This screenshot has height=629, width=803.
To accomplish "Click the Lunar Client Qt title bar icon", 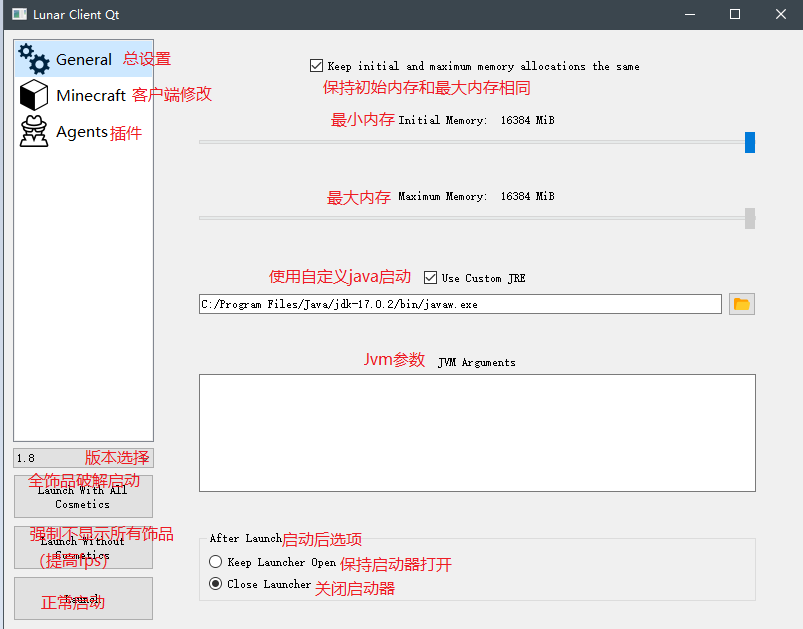I will click(19, 14).
